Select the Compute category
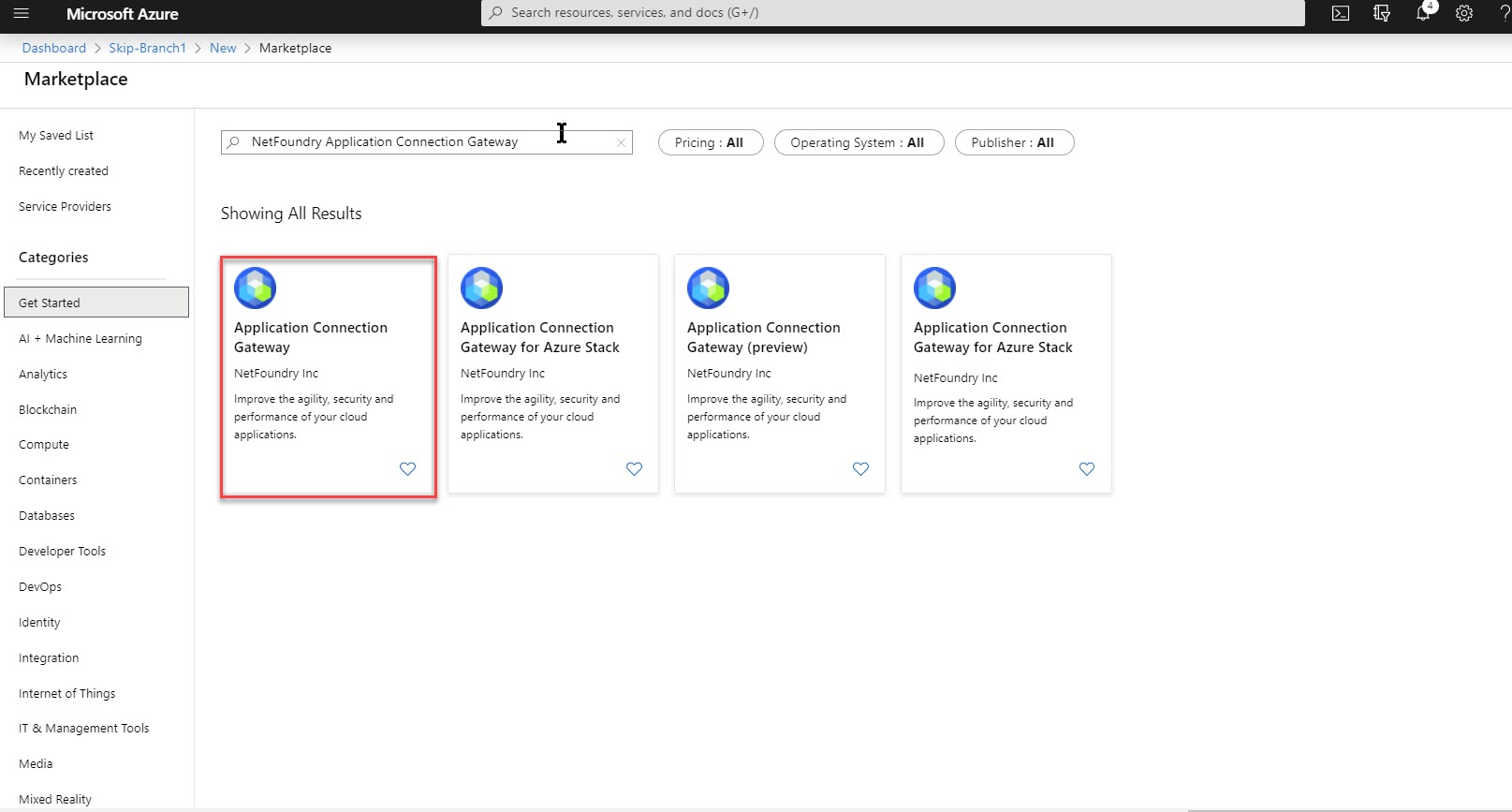Viewport: 1512px width, 812px height. pos(44,445)
